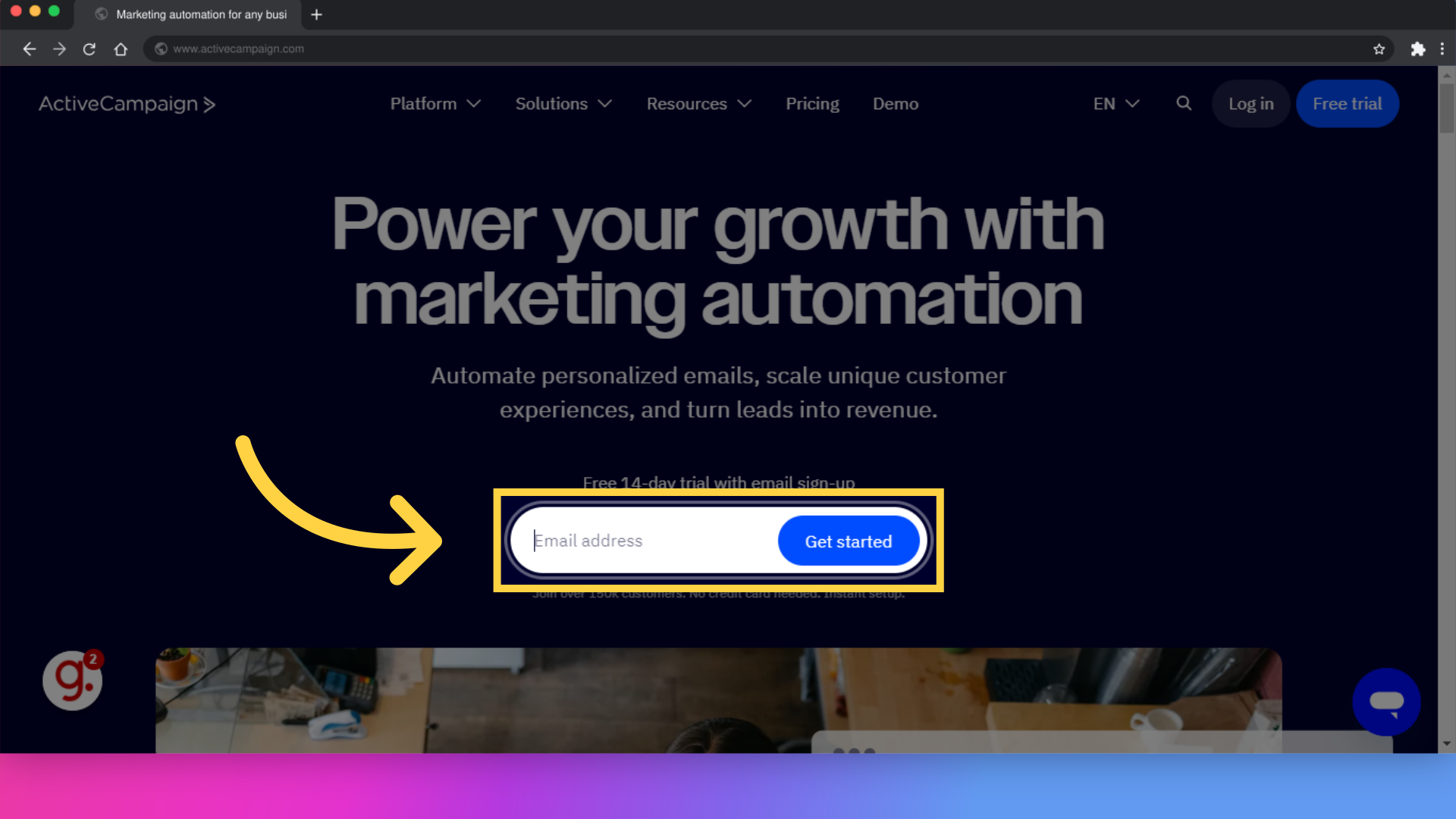Click the Grammarly icon in bottom left

pos(73,680)
